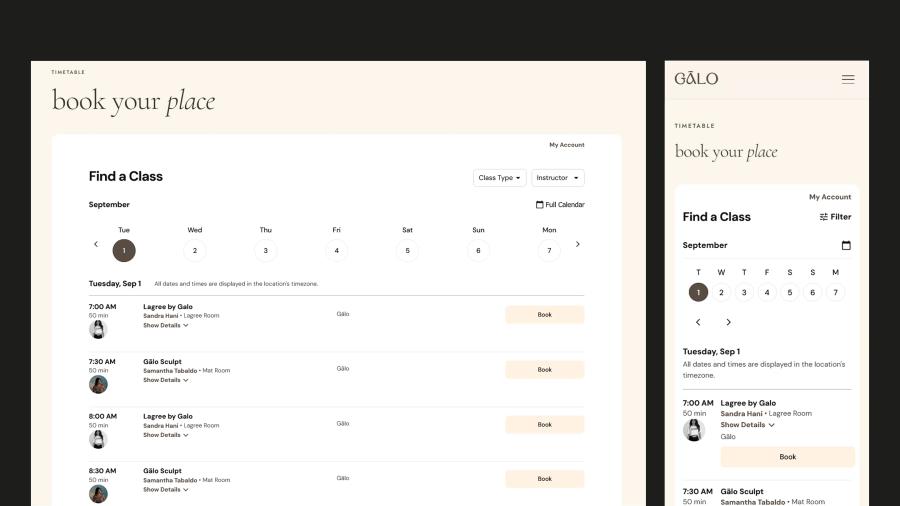Select day 7 in mobile date strip
The height and width of the screenshot is (506, 900).
(835, 293)
